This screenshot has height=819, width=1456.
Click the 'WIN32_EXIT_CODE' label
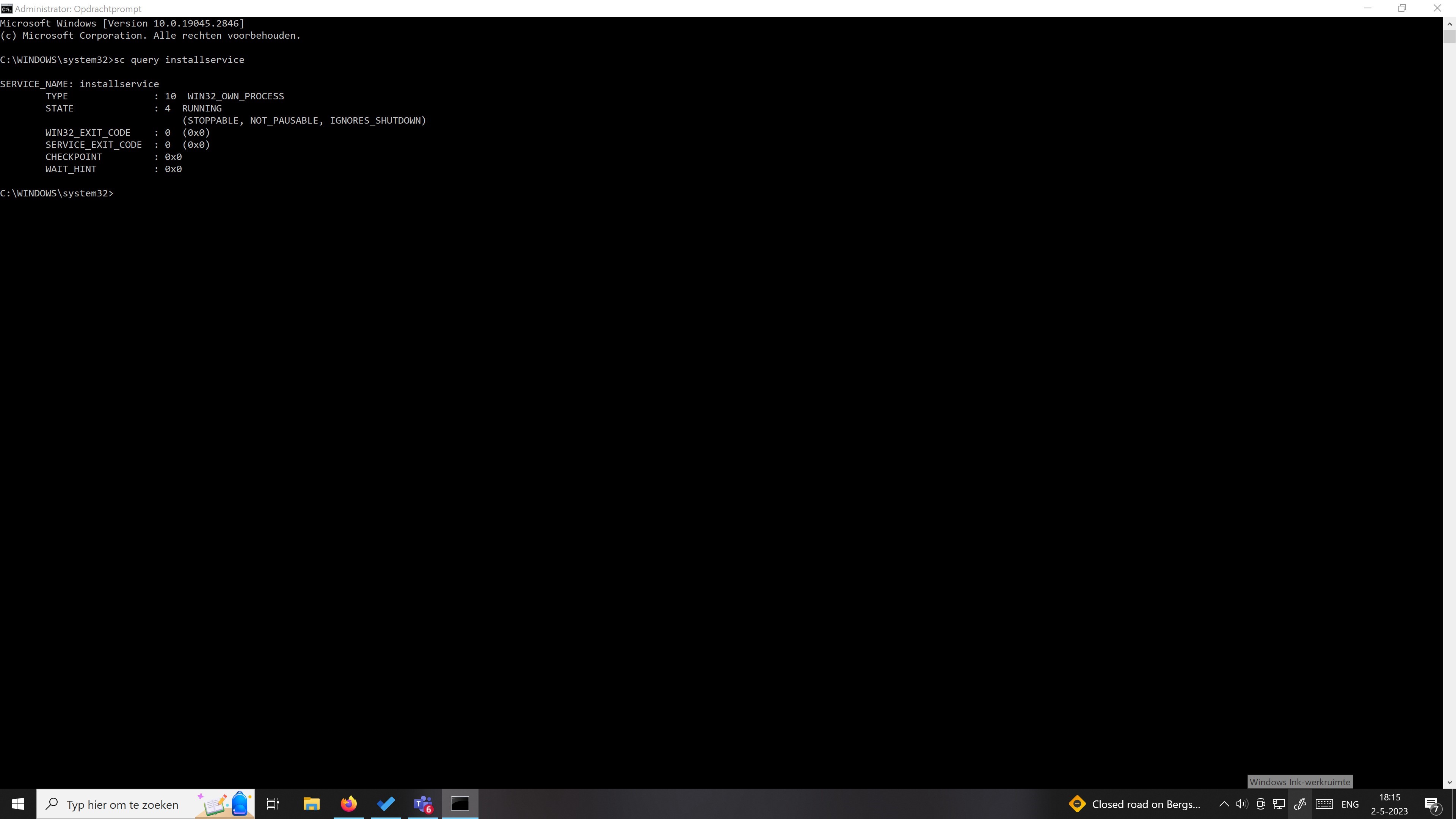tap(88, 133)
